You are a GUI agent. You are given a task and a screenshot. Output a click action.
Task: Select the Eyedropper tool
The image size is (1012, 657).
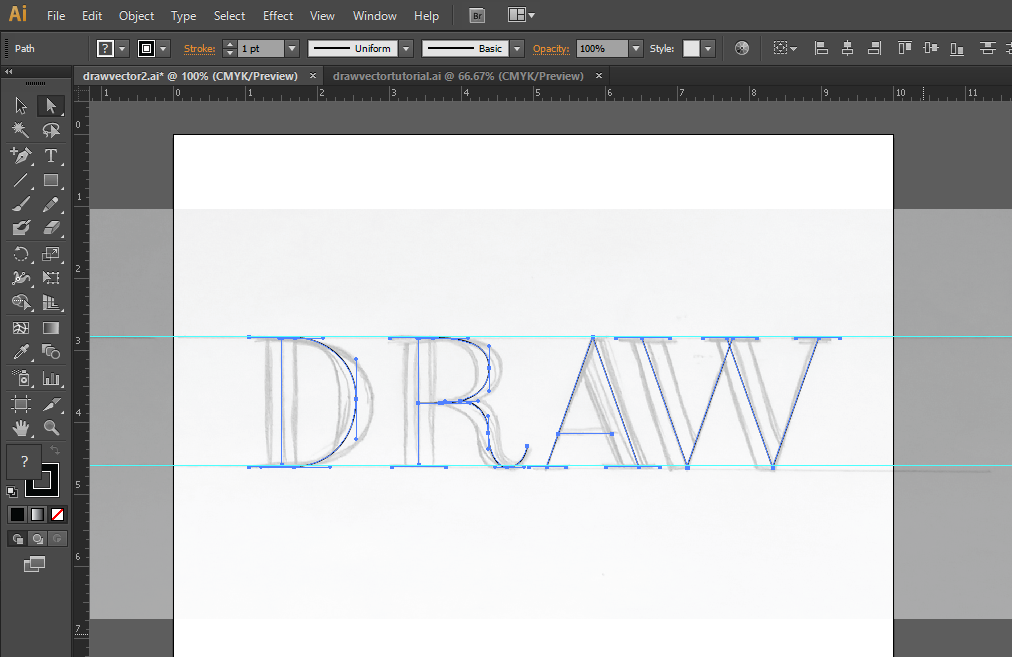(x=21, y=352)
